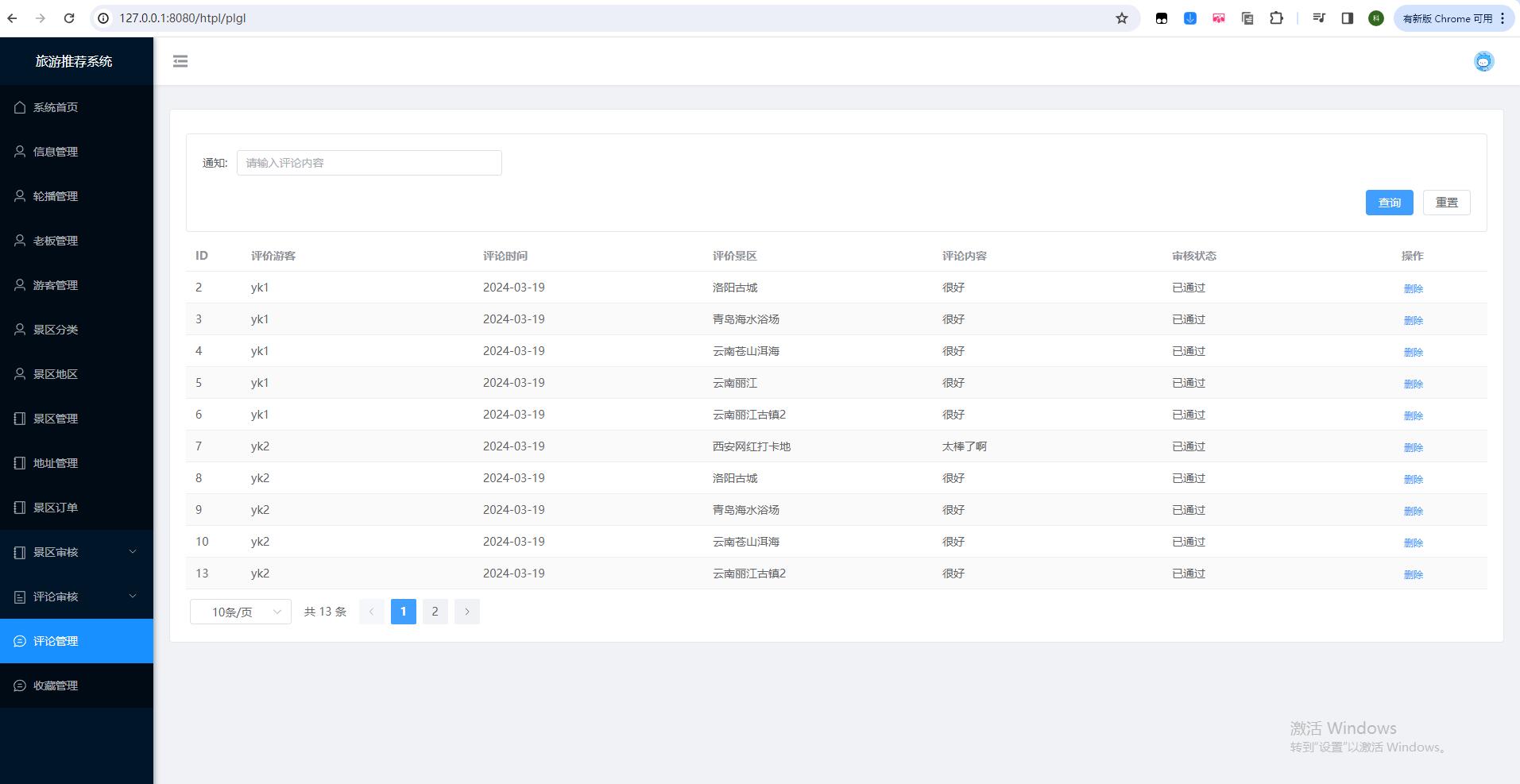Focus the 请输入评论内容 input field
This screenshot has height=784, width=1520.
coord(369,163)
